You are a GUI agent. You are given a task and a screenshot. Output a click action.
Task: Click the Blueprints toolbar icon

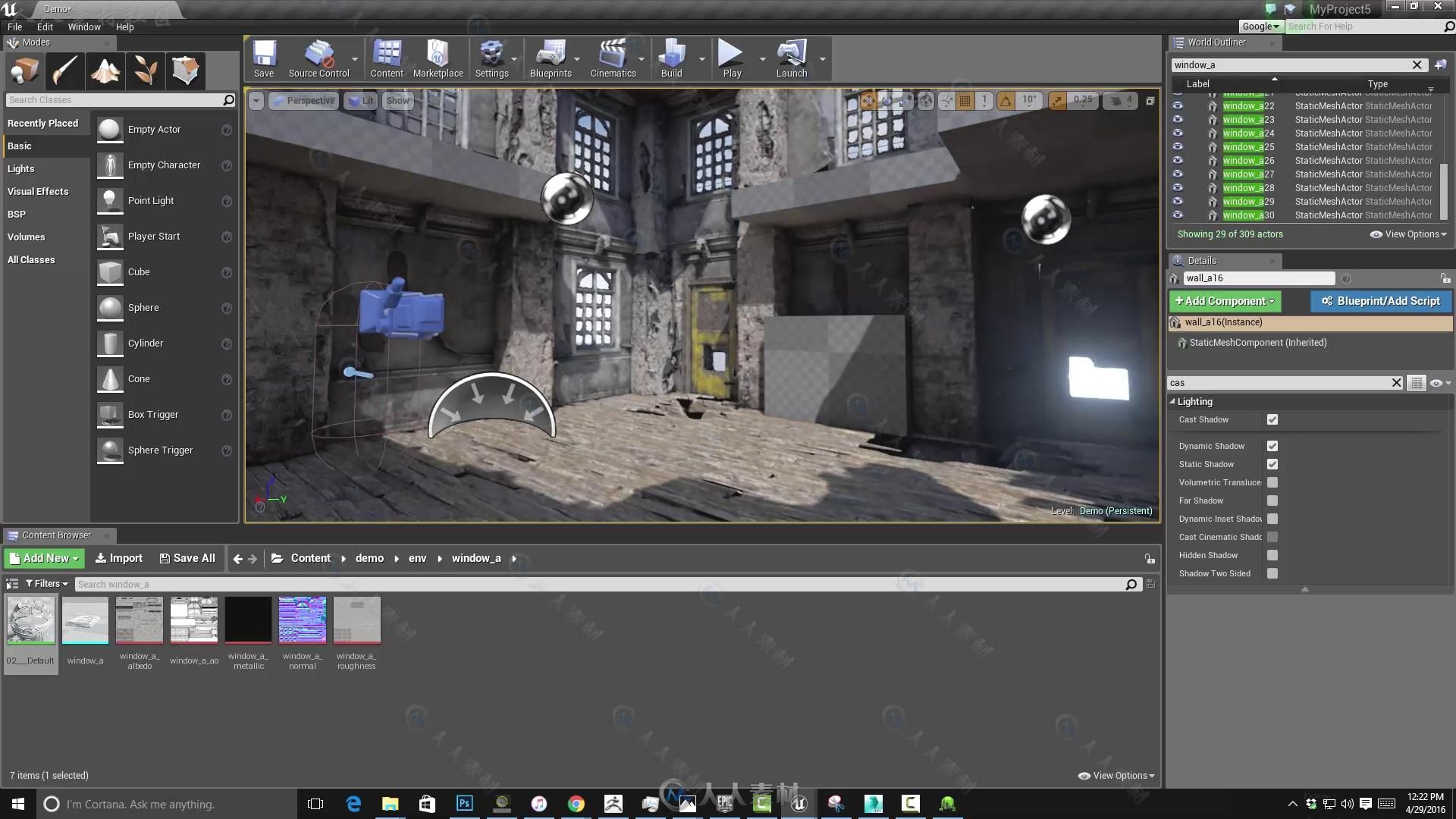point(551,56)
